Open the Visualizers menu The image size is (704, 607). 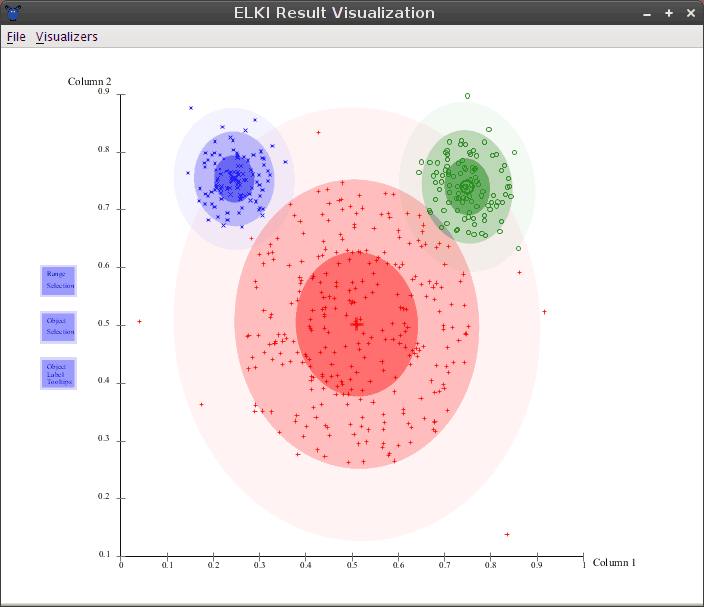tap(67, 37)
